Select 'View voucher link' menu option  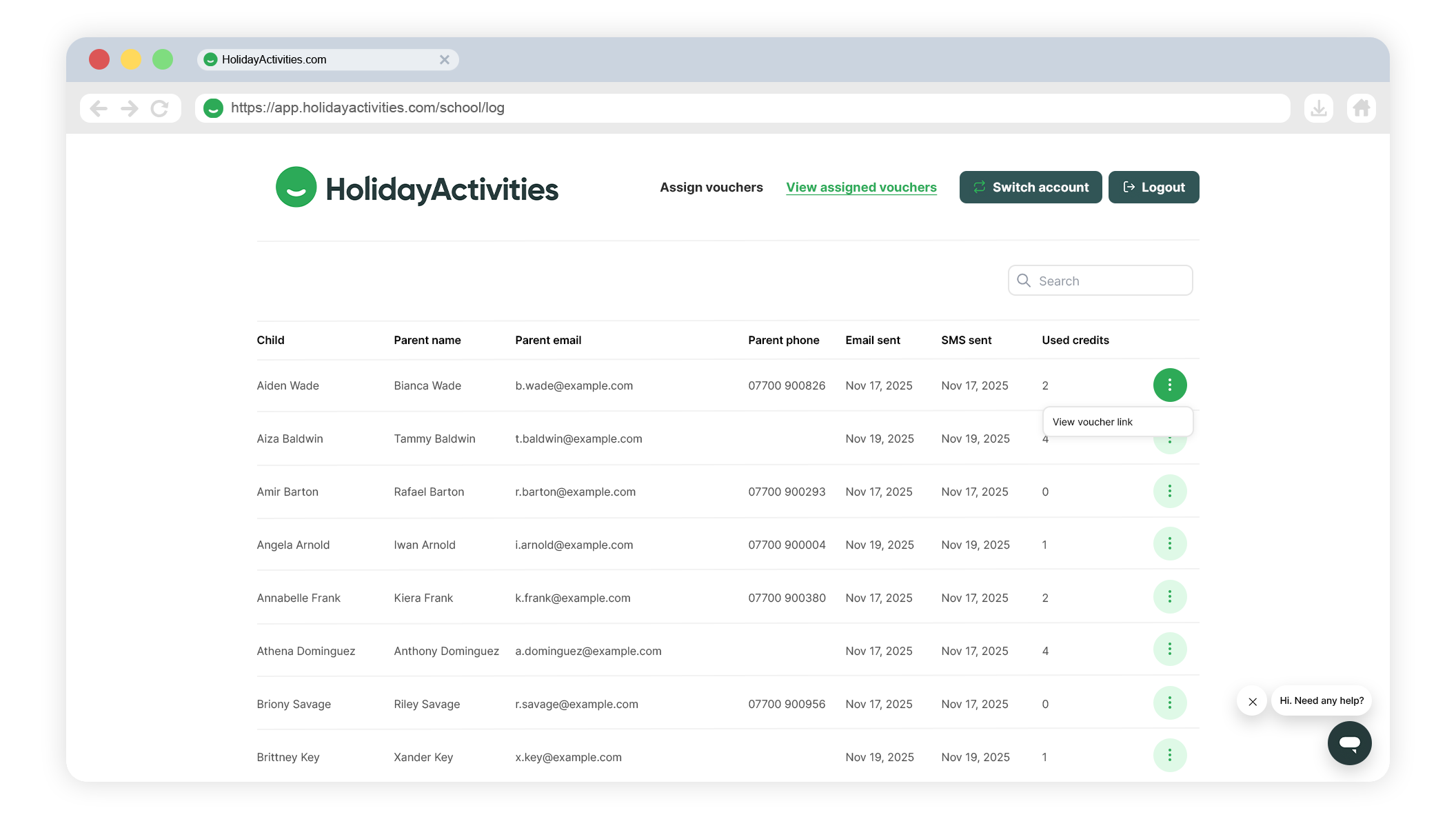point(1093,422)
